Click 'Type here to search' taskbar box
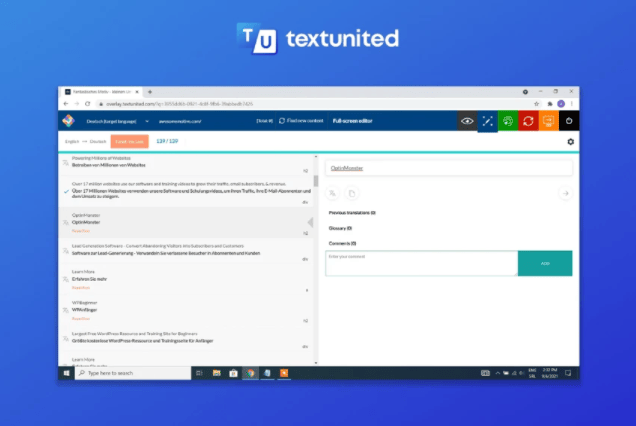The image size is (636, 426). point(133,373)
